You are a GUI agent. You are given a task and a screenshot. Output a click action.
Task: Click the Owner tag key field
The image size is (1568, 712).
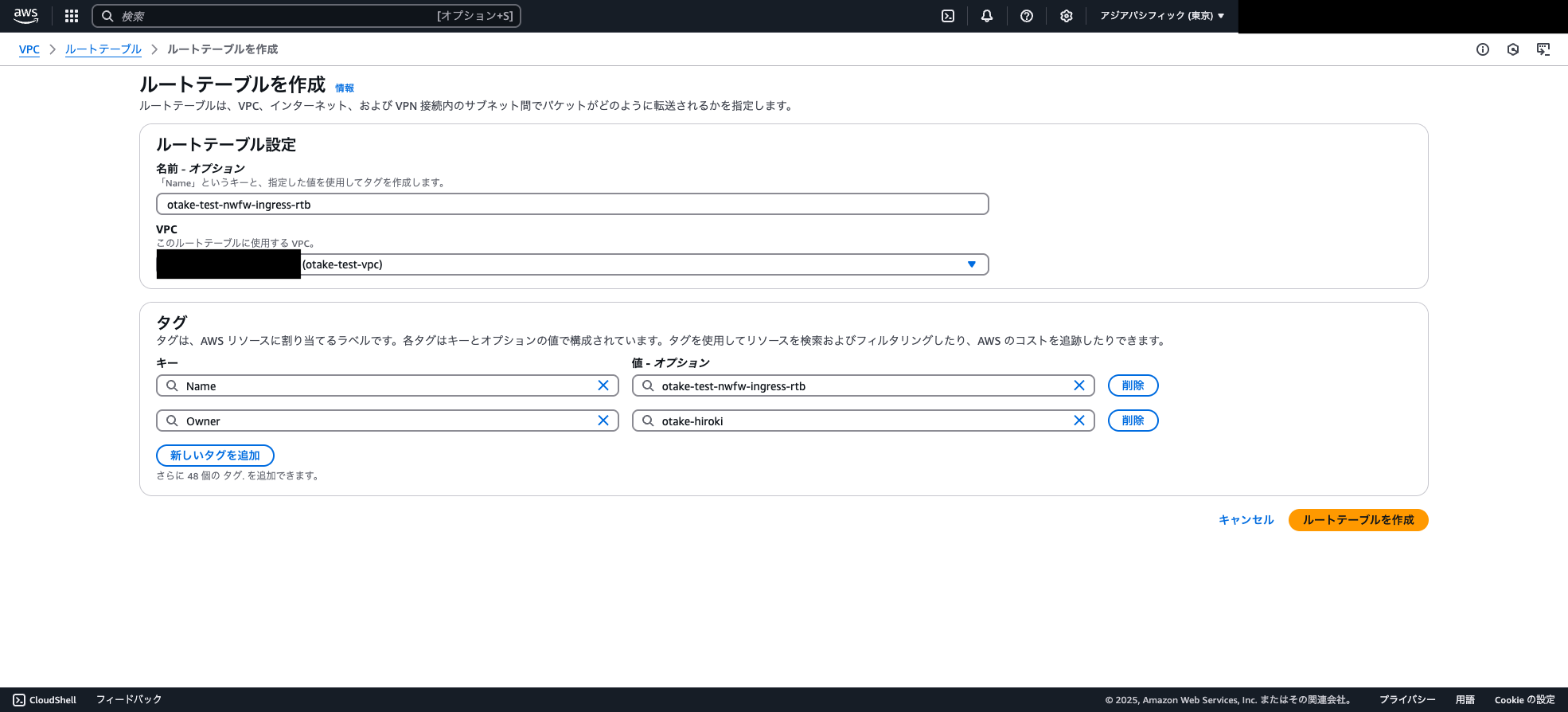tap(388, 421)
